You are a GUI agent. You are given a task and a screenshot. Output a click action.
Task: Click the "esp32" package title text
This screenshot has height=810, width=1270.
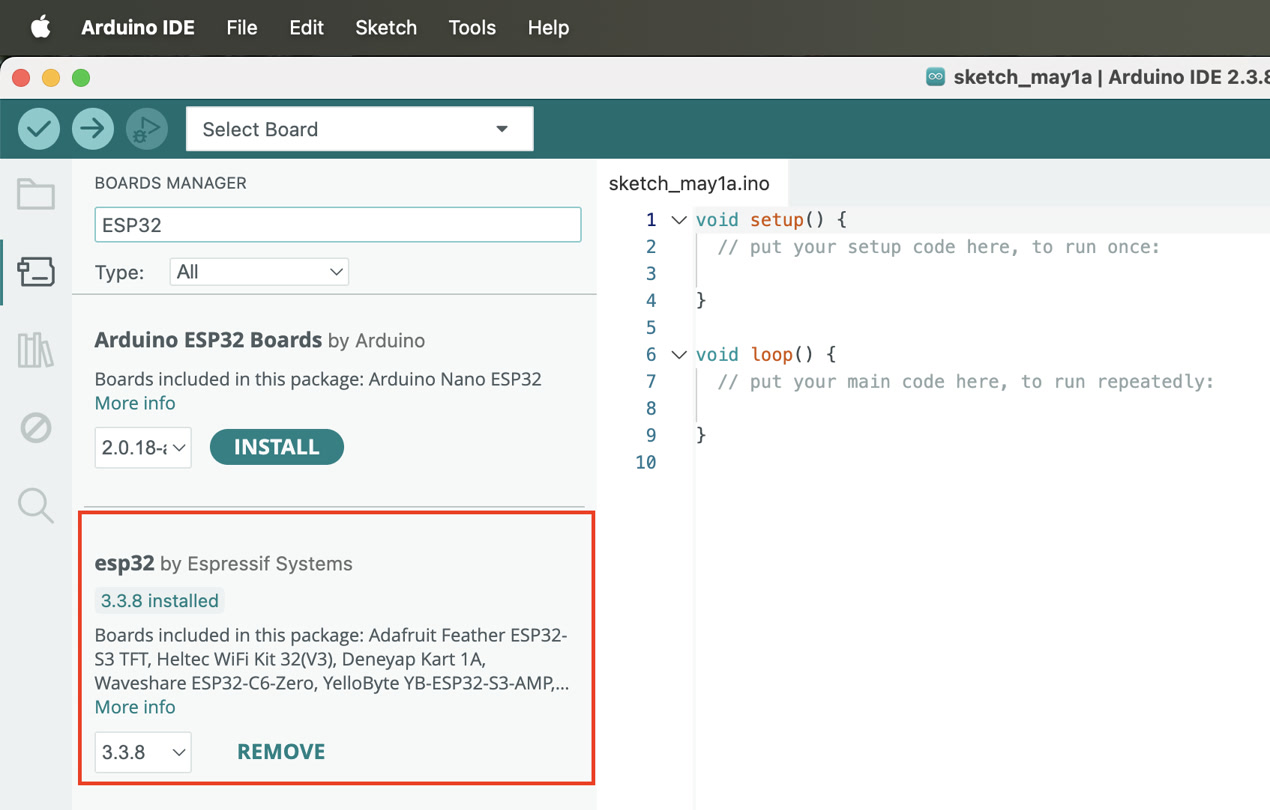click(x=125, y=563)
